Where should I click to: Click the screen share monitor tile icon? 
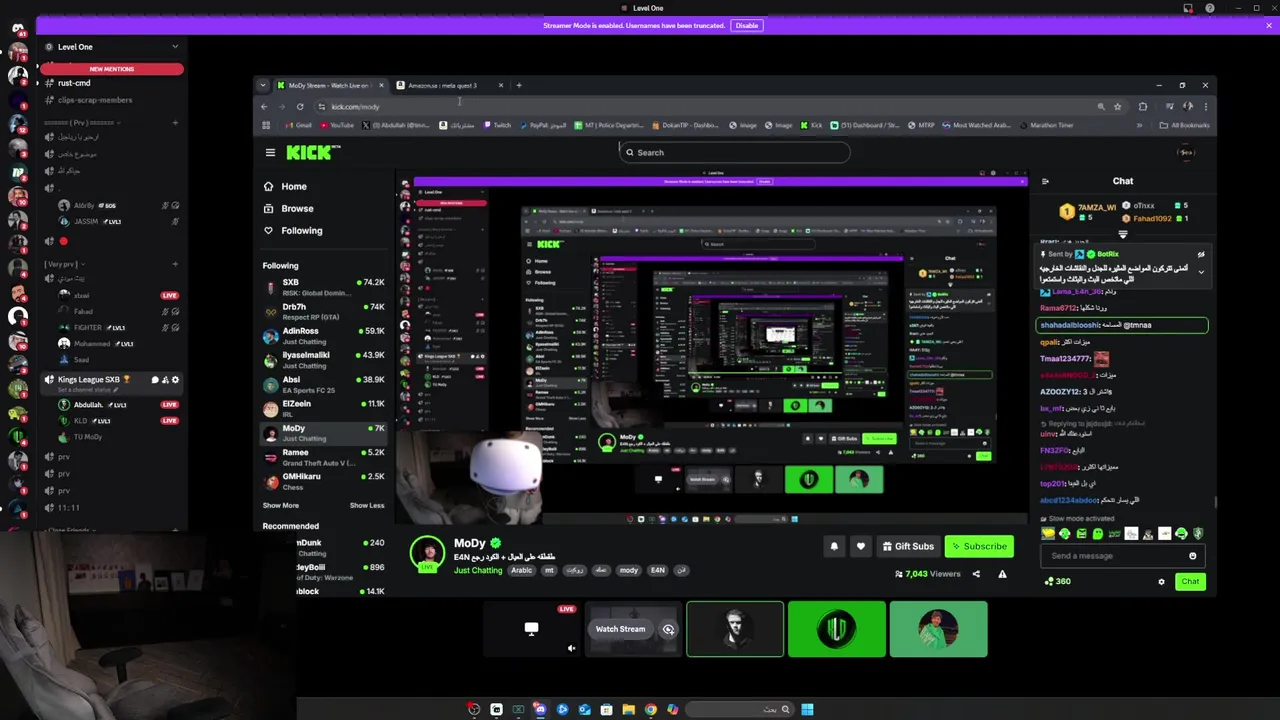click(x=531, y=629)
